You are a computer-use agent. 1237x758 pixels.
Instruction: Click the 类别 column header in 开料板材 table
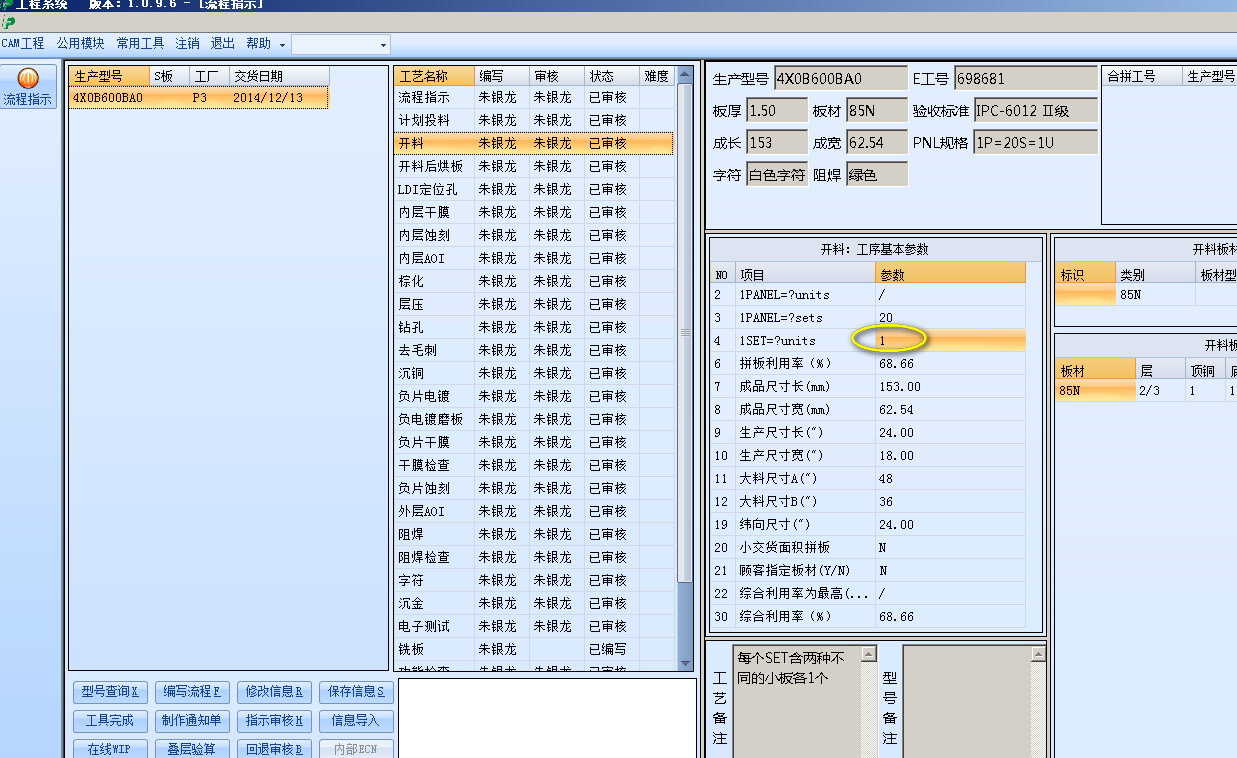[1155, 274]
